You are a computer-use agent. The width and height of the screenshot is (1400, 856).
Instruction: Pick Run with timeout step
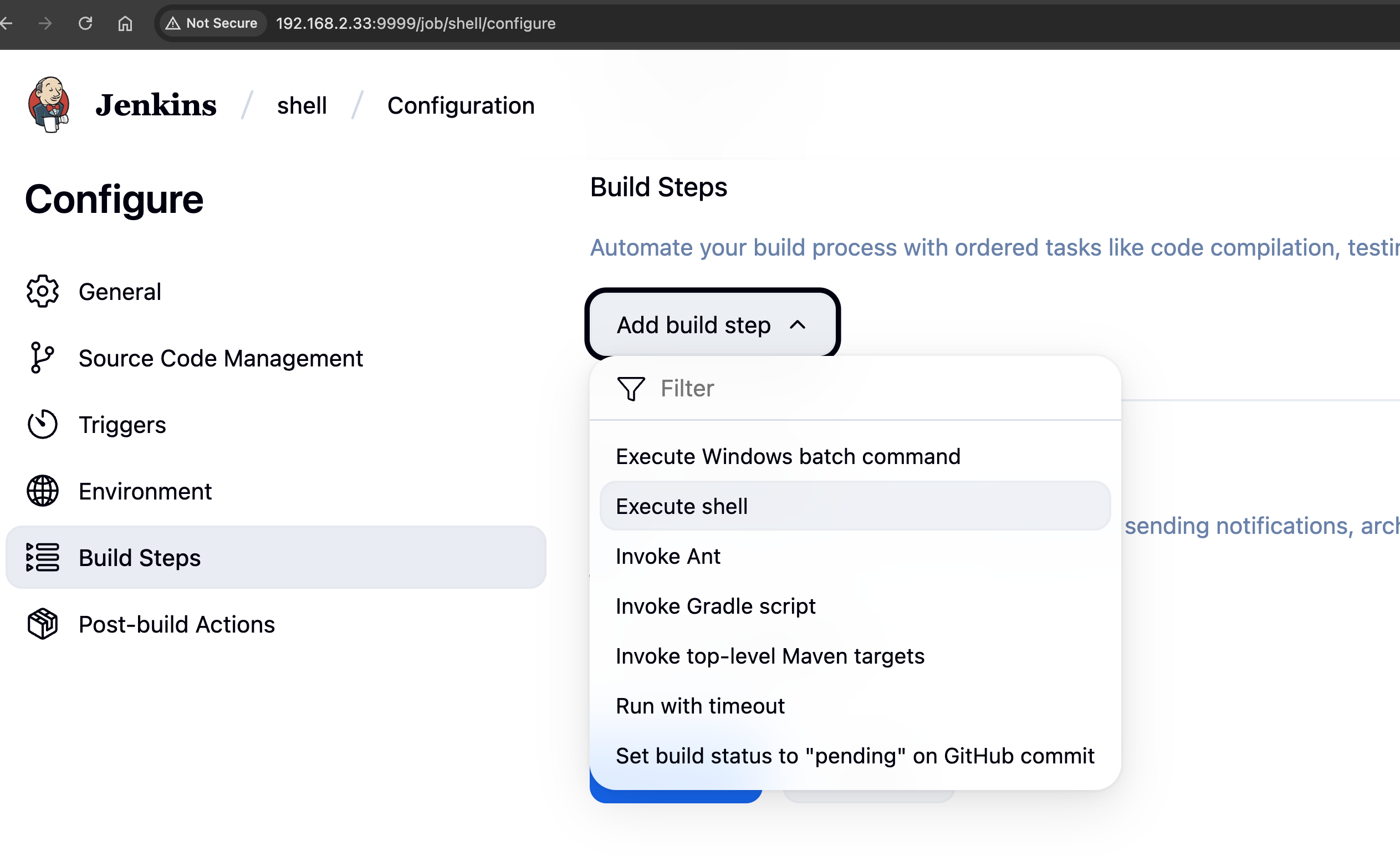pos(700,706)
